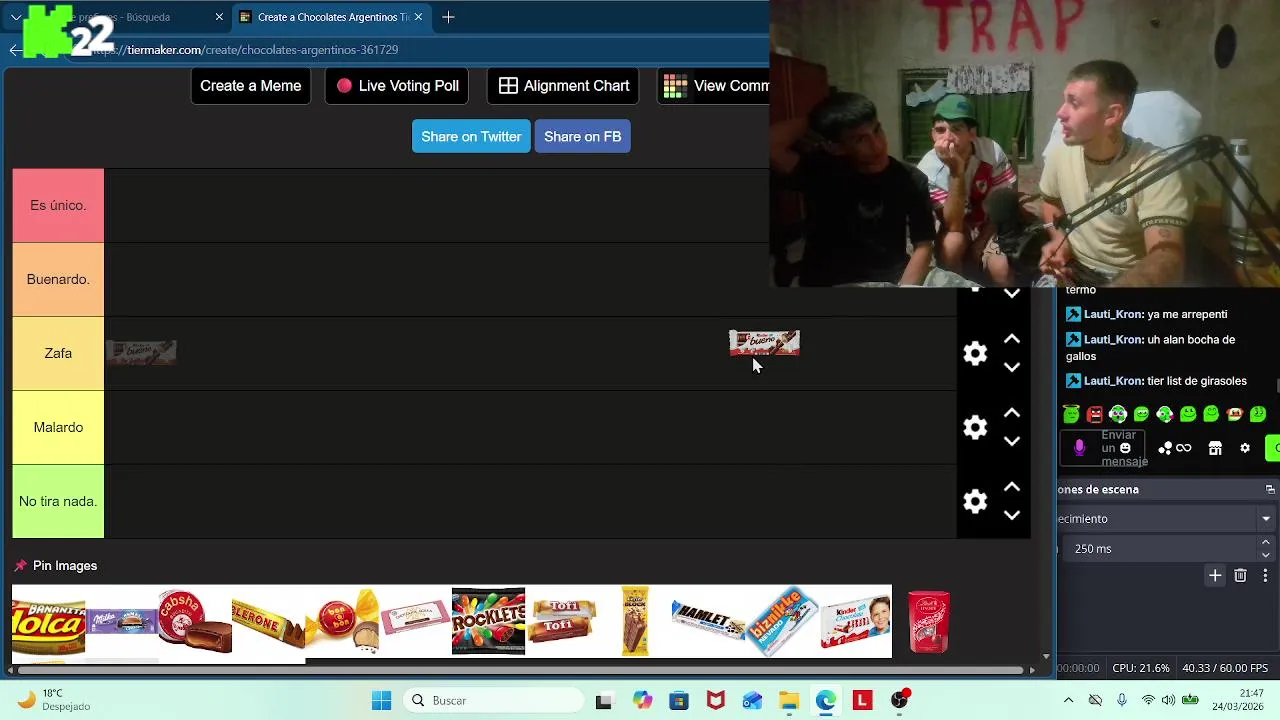Select the Malardo tier label
Screen dimensions: 1280x720
tap(58, 427)
